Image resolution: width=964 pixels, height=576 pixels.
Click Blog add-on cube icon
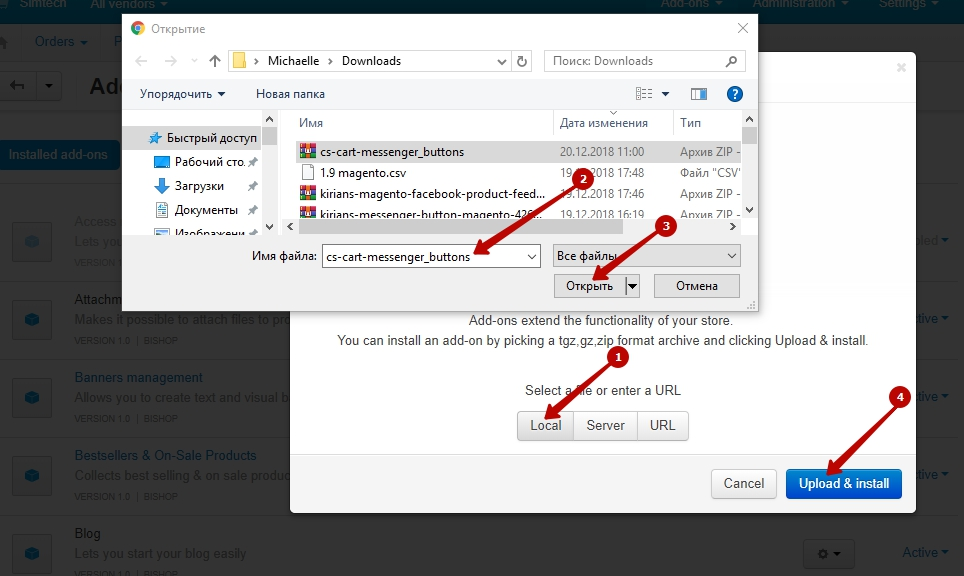coord(32,553)
